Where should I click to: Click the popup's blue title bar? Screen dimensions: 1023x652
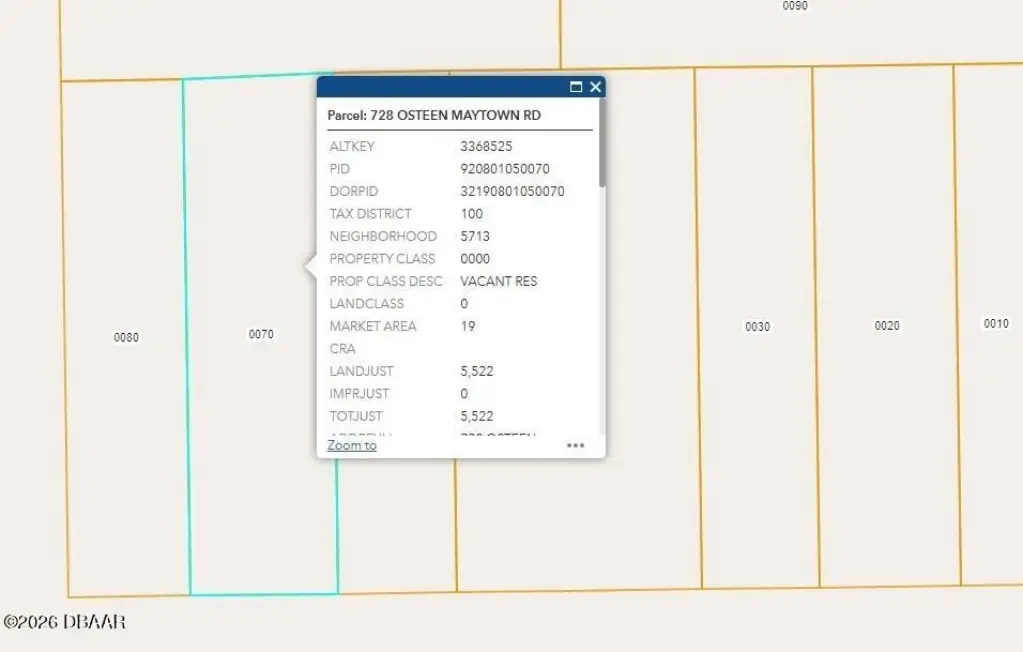(442, 87)
